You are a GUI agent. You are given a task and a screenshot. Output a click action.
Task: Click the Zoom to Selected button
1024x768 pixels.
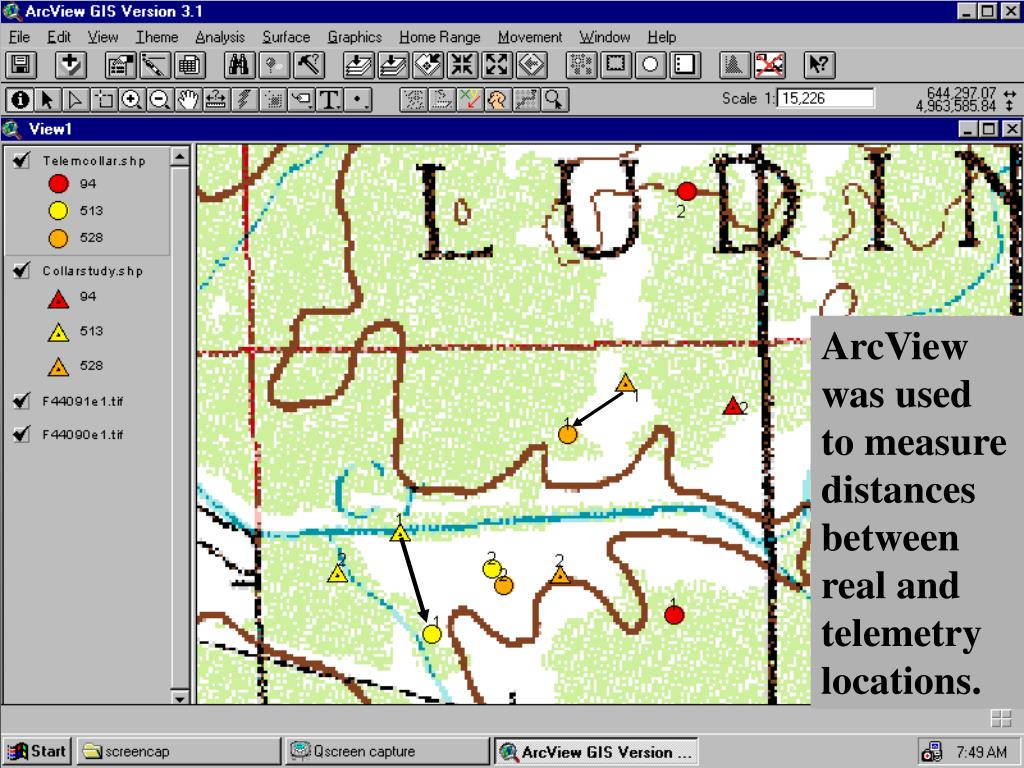pyautogui.click(x=428, y=65)
